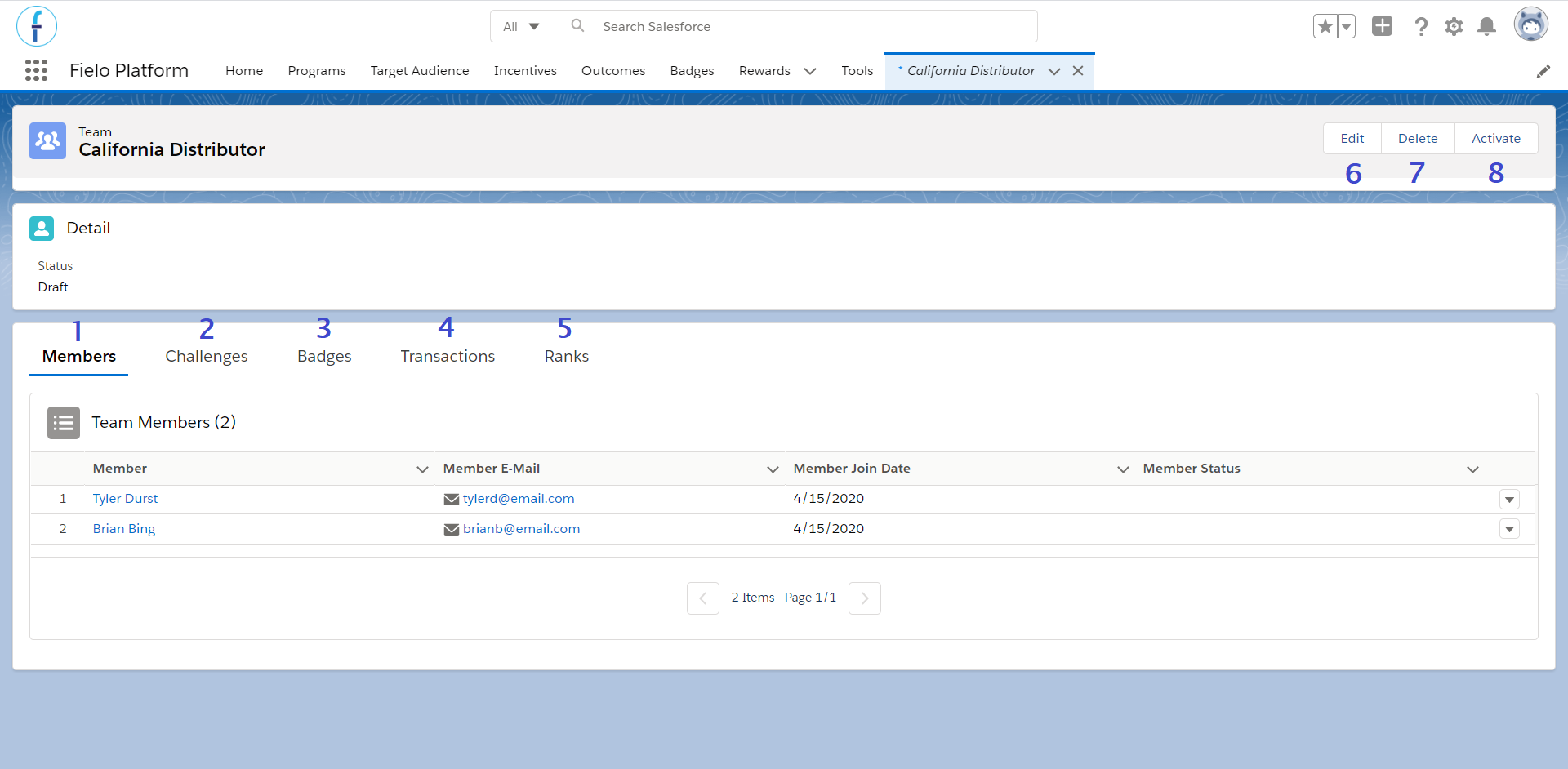Viewport: 1568px width, 769px height.
Task: Go to the previous page of members
Action: coord(703,598)
